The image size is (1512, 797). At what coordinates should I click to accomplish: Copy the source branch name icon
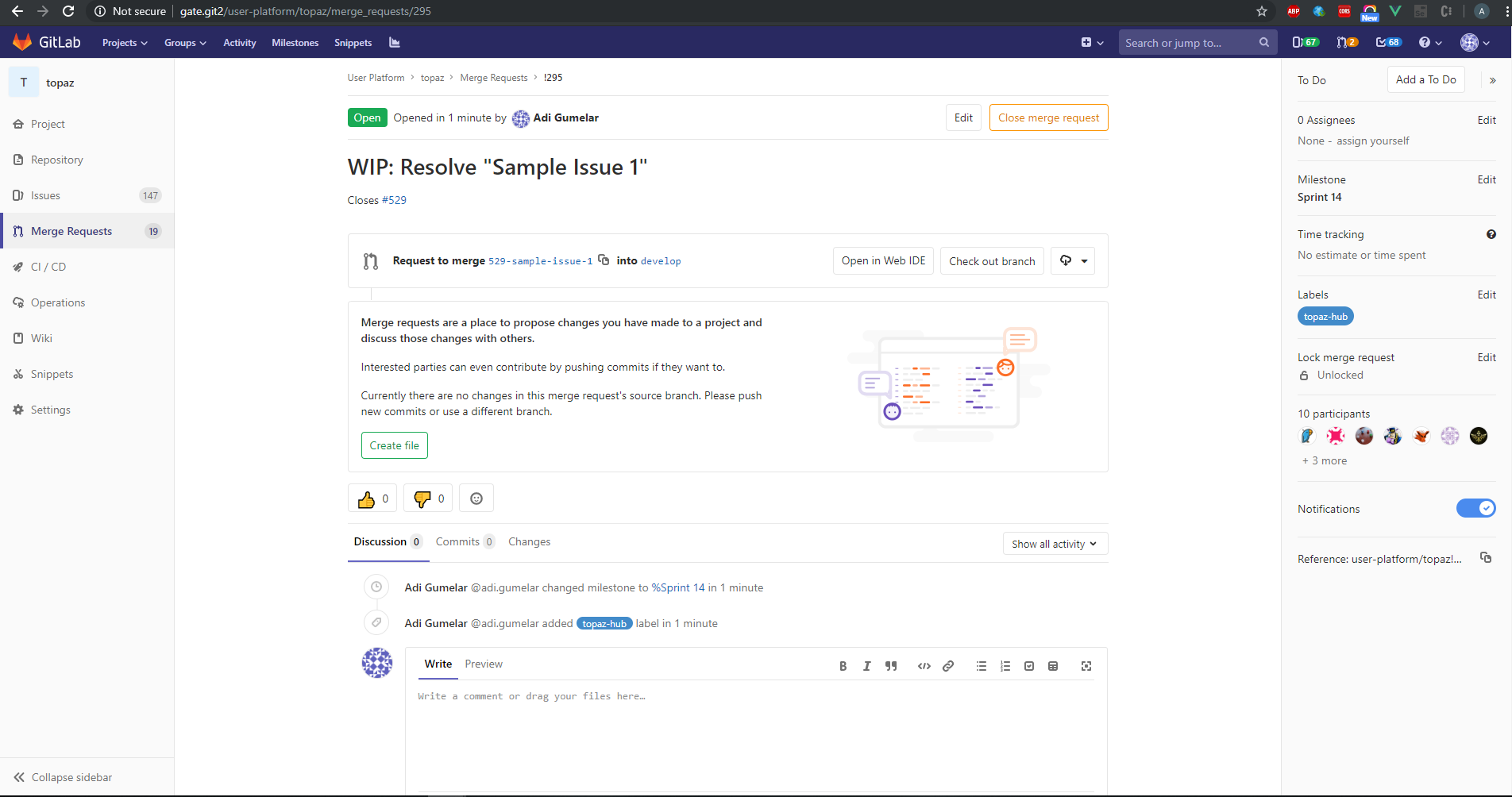604,260
